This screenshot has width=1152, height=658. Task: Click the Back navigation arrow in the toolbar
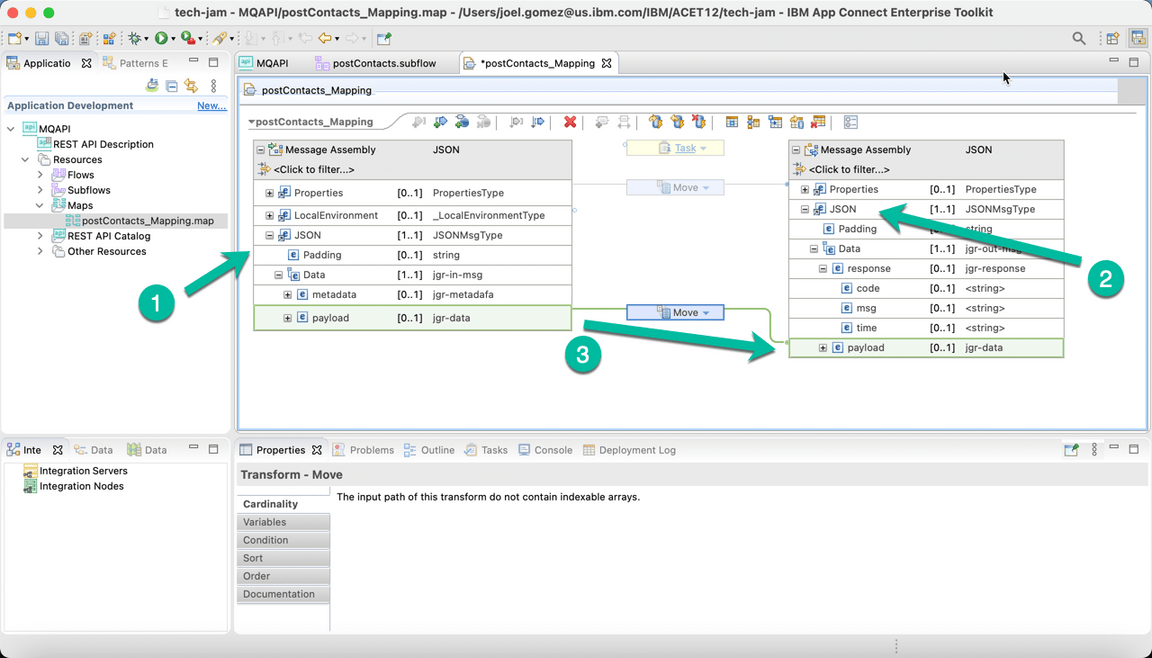coord(326,37)
